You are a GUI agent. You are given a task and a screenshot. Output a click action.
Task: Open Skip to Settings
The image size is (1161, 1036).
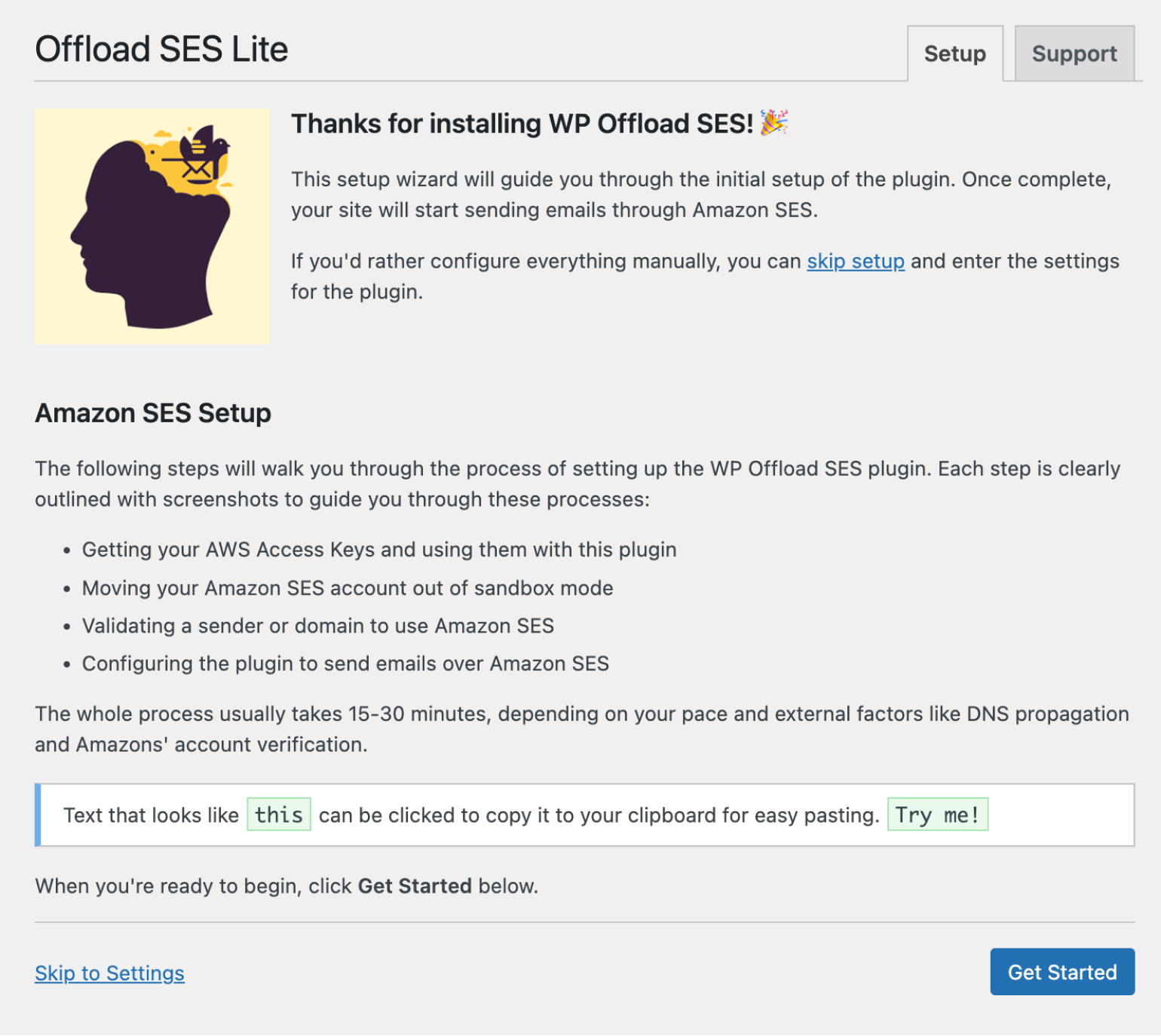coord(109,973)
